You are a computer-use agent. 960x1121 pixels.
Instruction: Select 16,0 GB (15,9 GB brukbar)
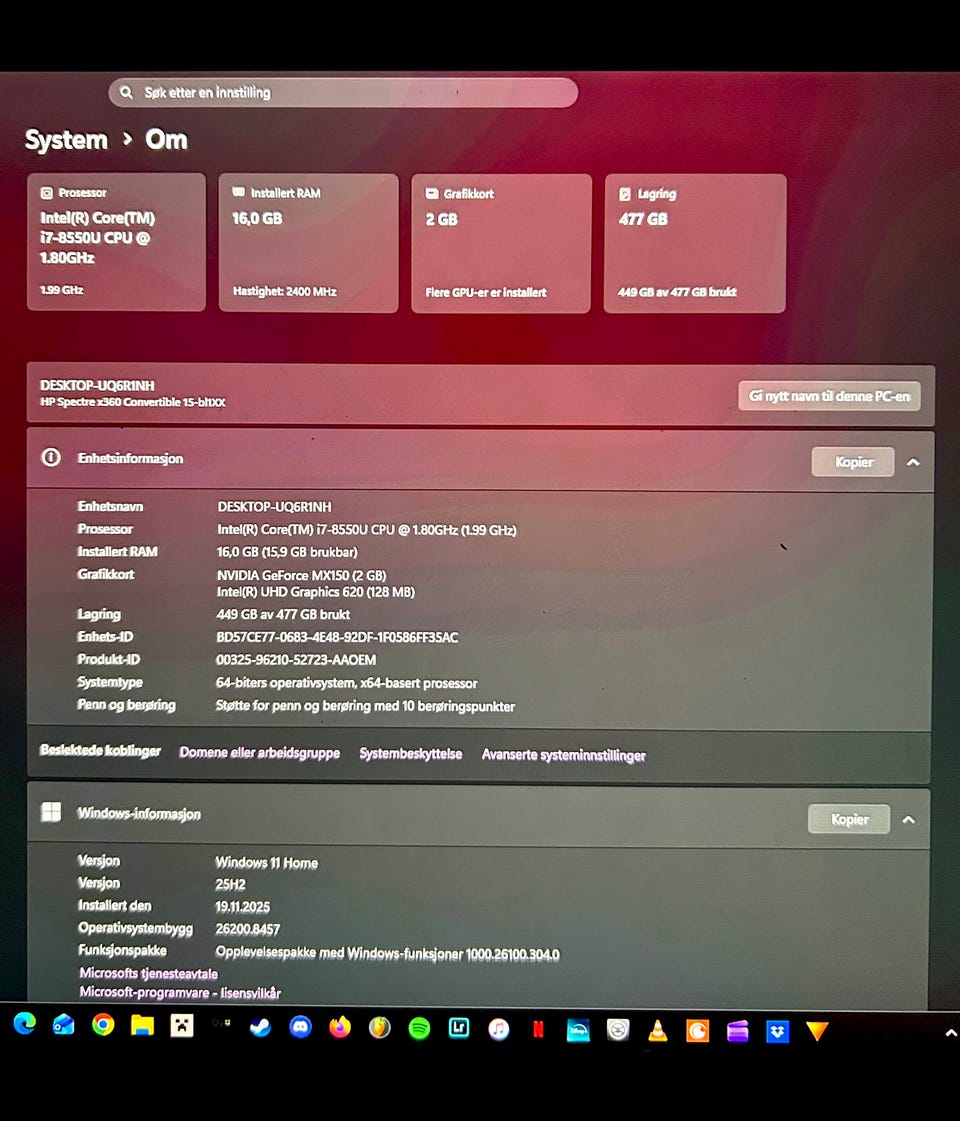pos(287,552)
